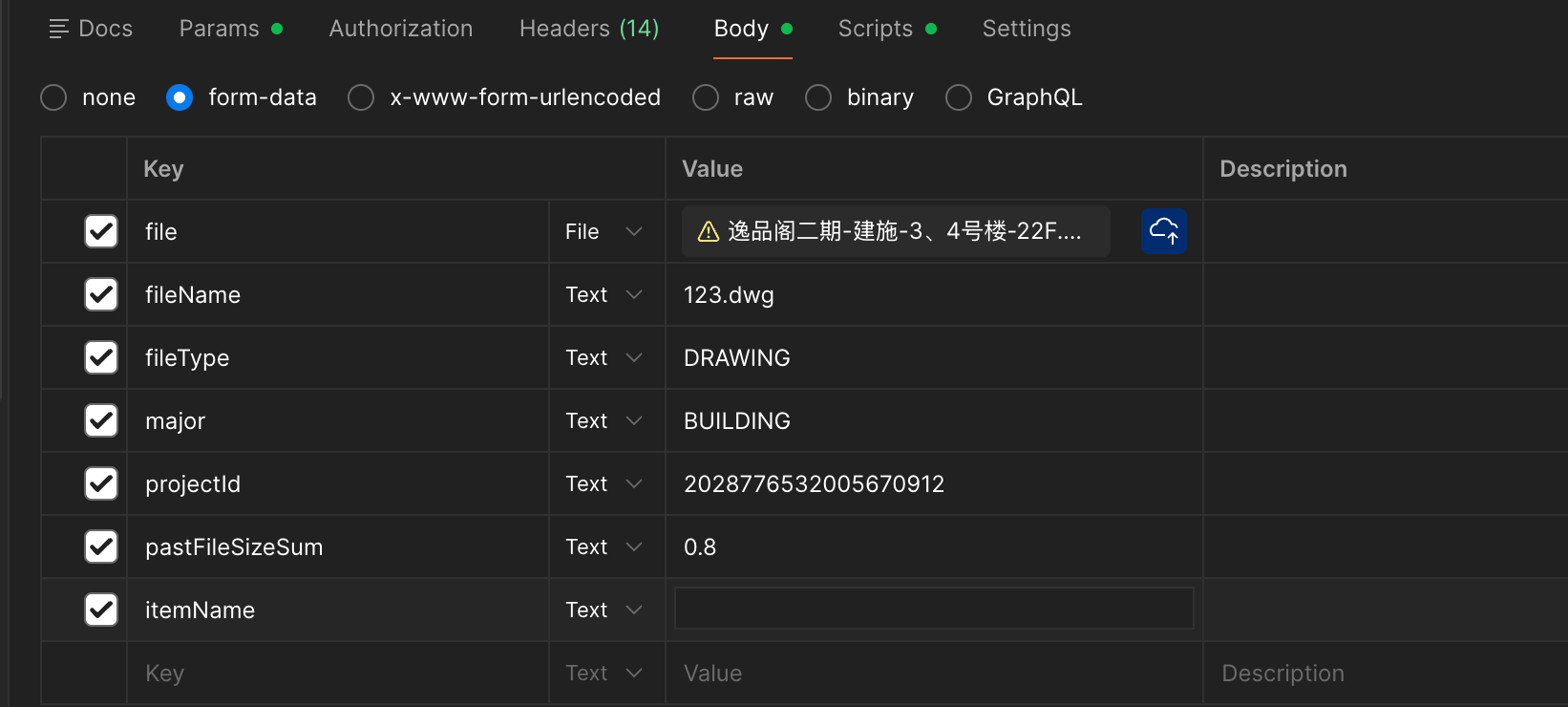The width and height of the screenshot is (1568, 707).
Task: Select the raw body type
Action: click(x=706, y=97)
